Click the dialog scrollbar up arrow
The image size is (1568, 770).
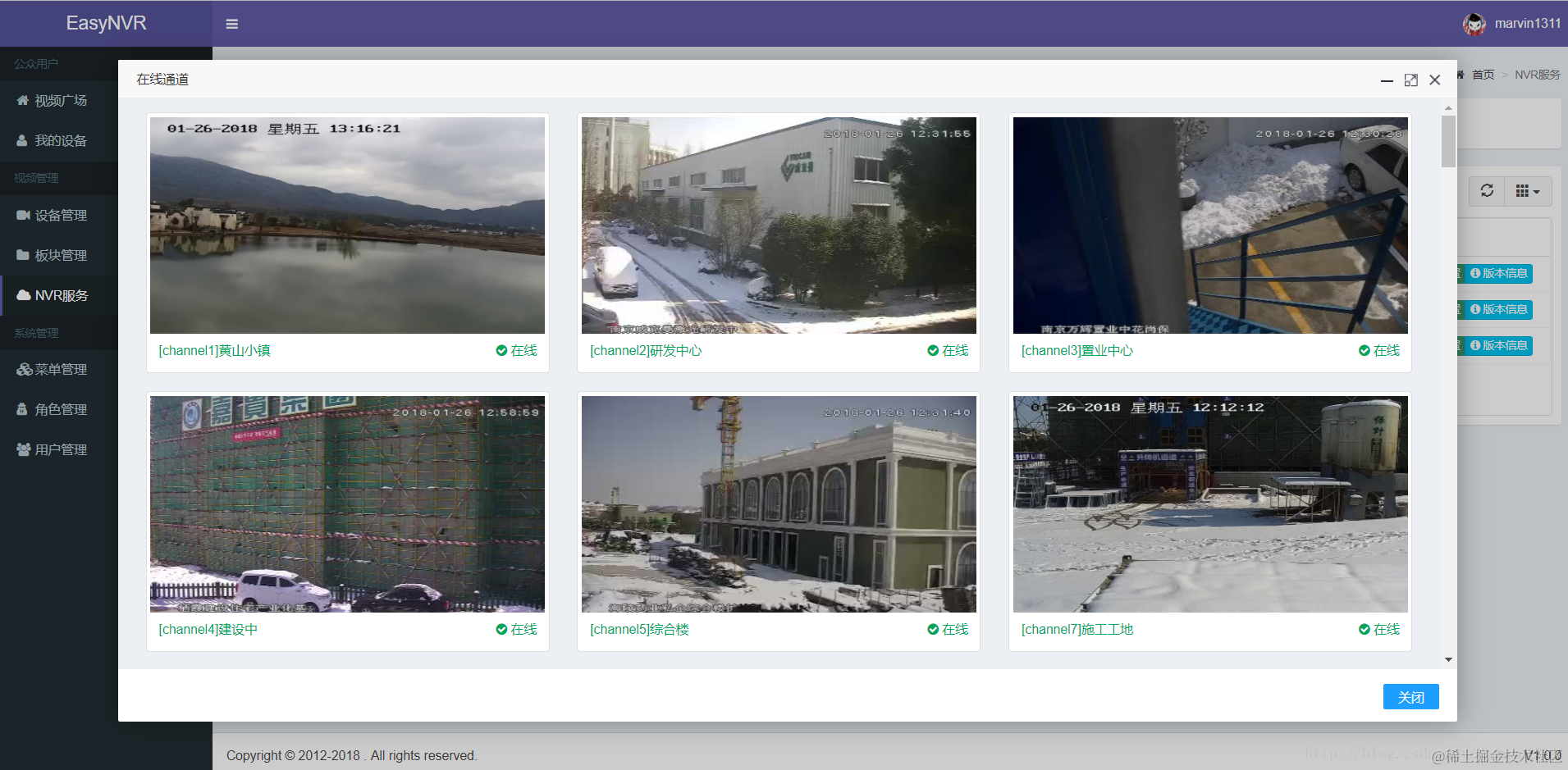click(x=1449, y=107)
